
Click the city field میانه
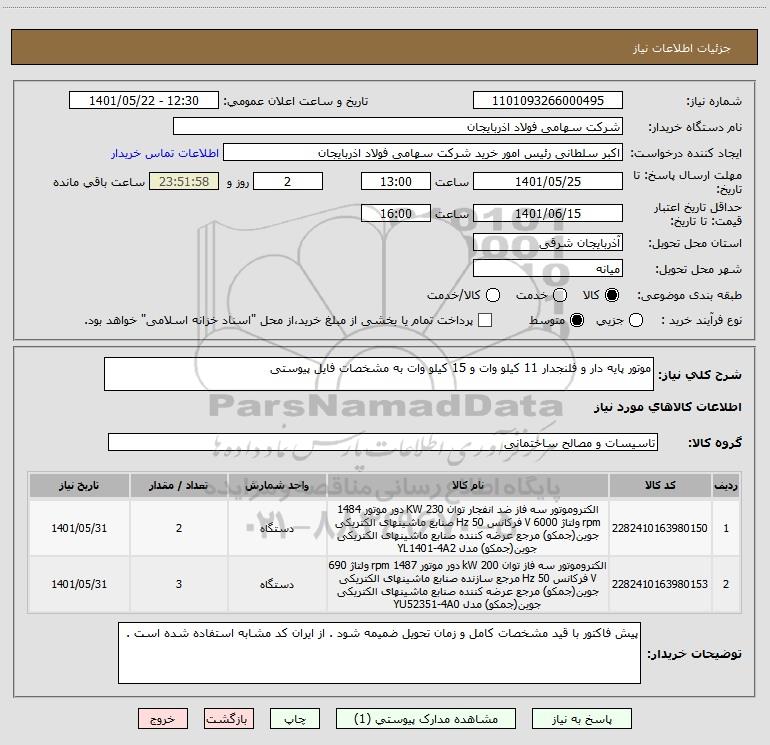click(548, 269)
